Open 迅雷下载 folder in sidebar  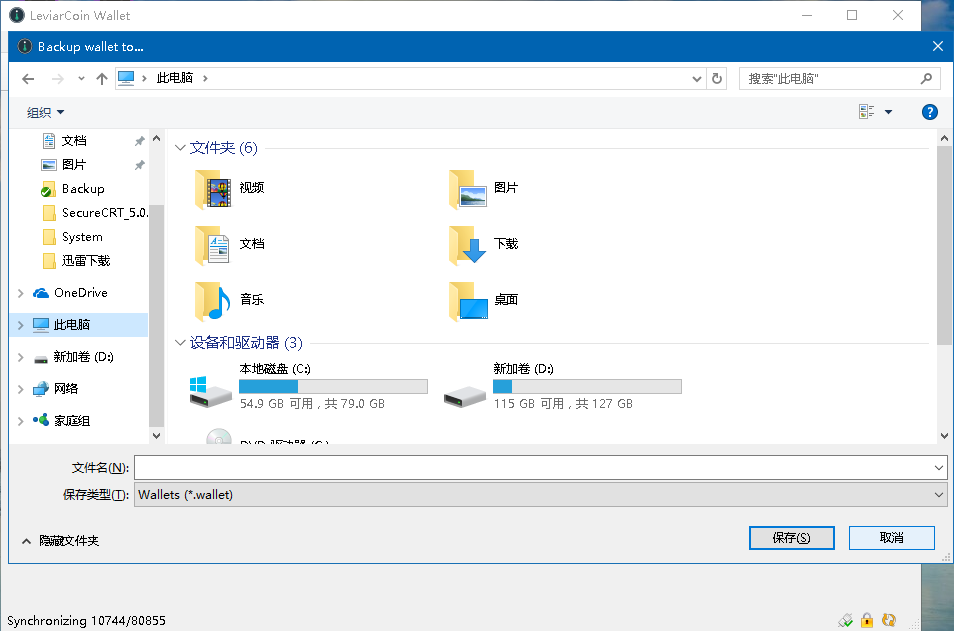click(x=86, y=261)
